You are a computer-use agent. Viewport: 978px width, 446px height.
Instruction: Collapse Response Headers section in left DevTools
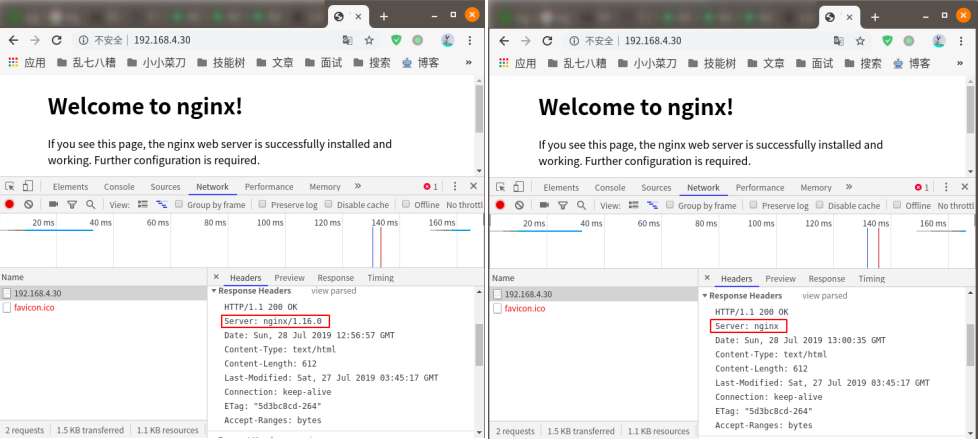214,291
